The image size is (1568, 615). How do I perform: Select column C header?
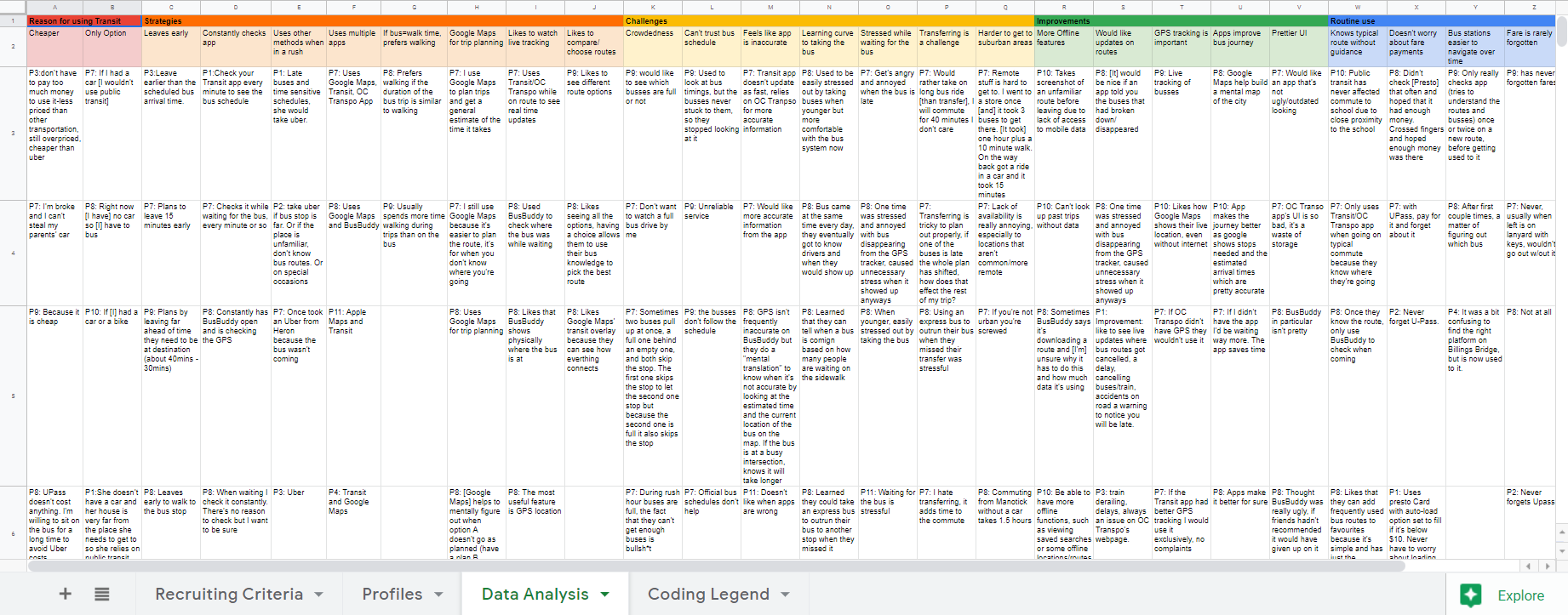pyautogui.click(x=171, y=7)
